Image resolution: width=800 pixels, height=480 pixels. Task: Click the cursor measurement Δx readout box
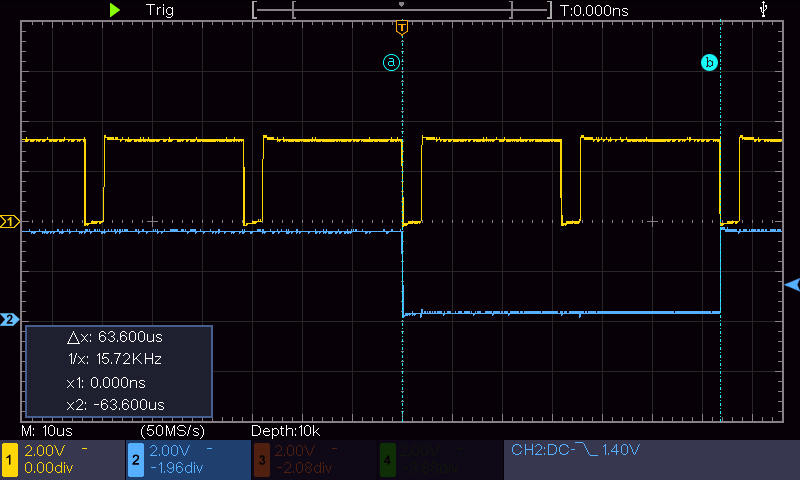pyautogui.click(x=118, y=370)
